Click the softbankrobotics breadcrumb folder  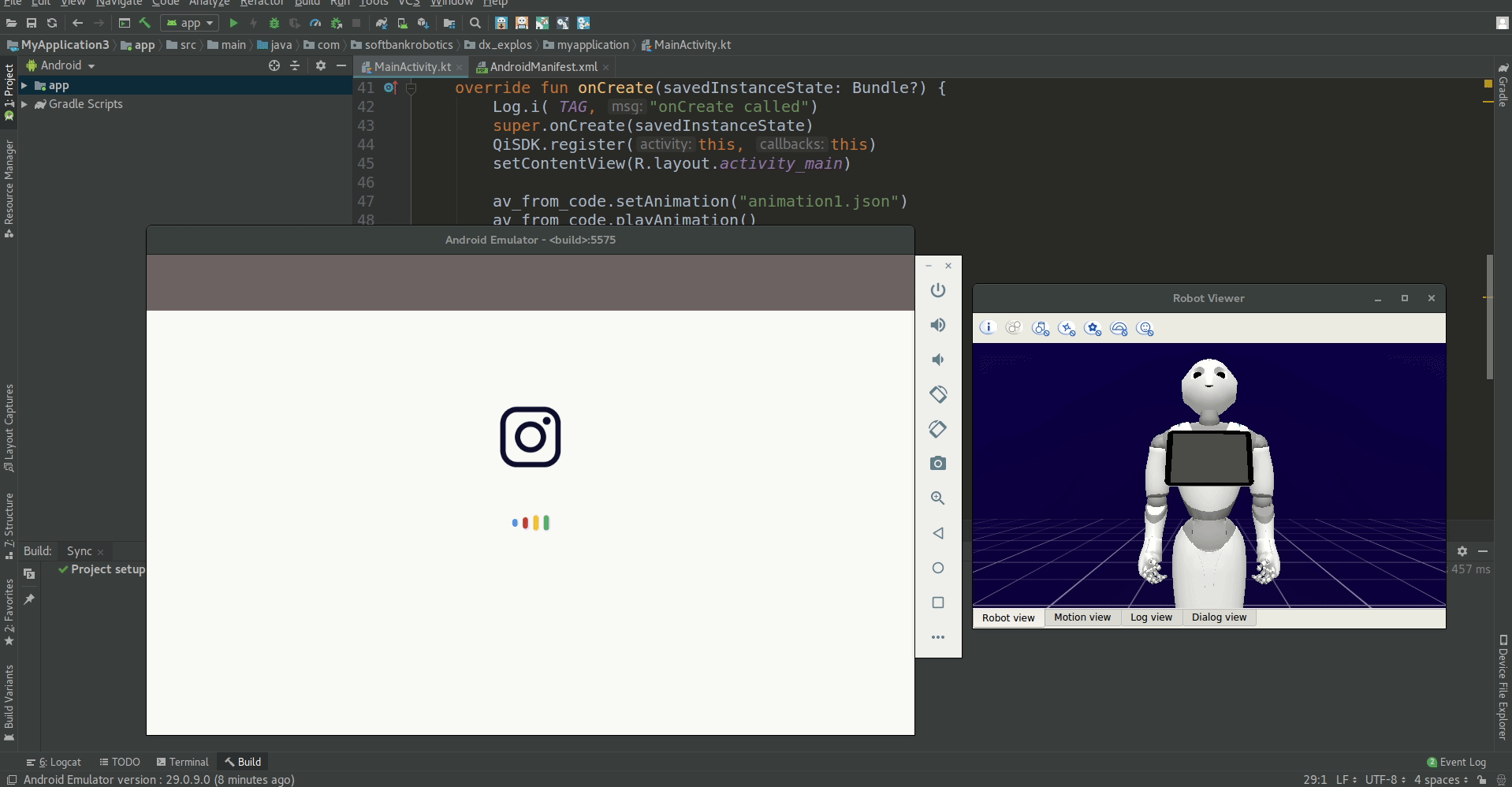[402, 45]
